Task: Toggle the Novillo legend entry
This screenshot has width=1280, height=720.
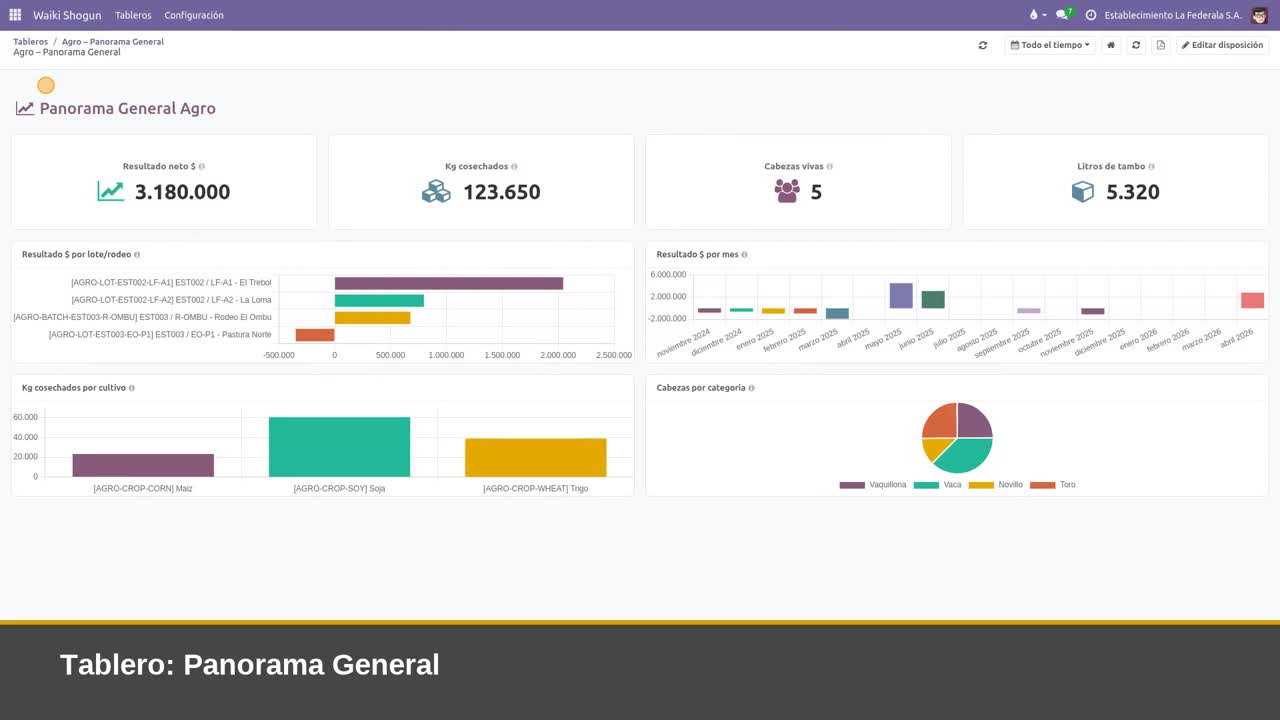Action: (x=996, y=485)
